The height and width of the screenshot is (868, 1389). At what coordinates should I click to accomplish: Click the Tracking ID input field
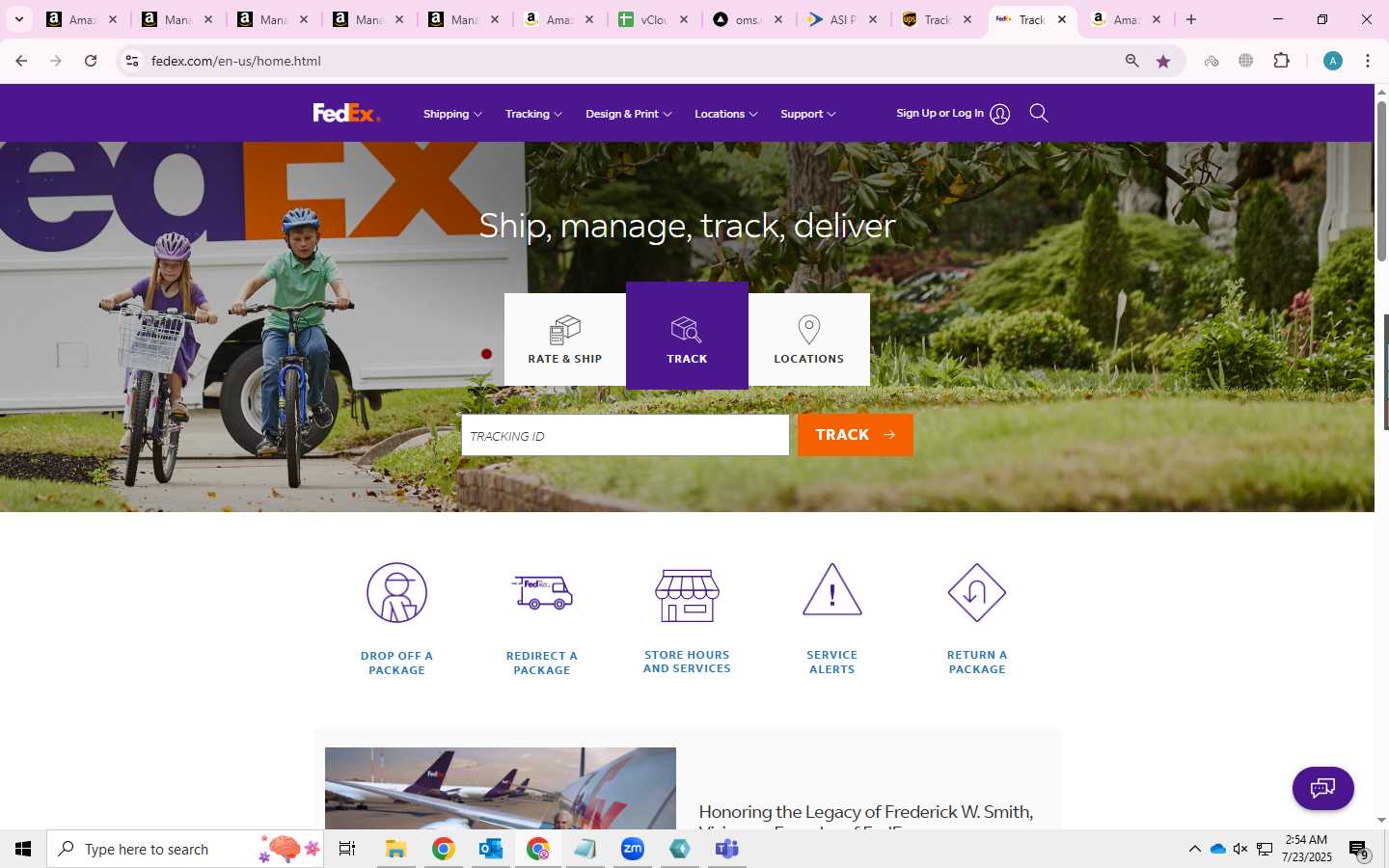pyautogui.click(x=625, y=435)
